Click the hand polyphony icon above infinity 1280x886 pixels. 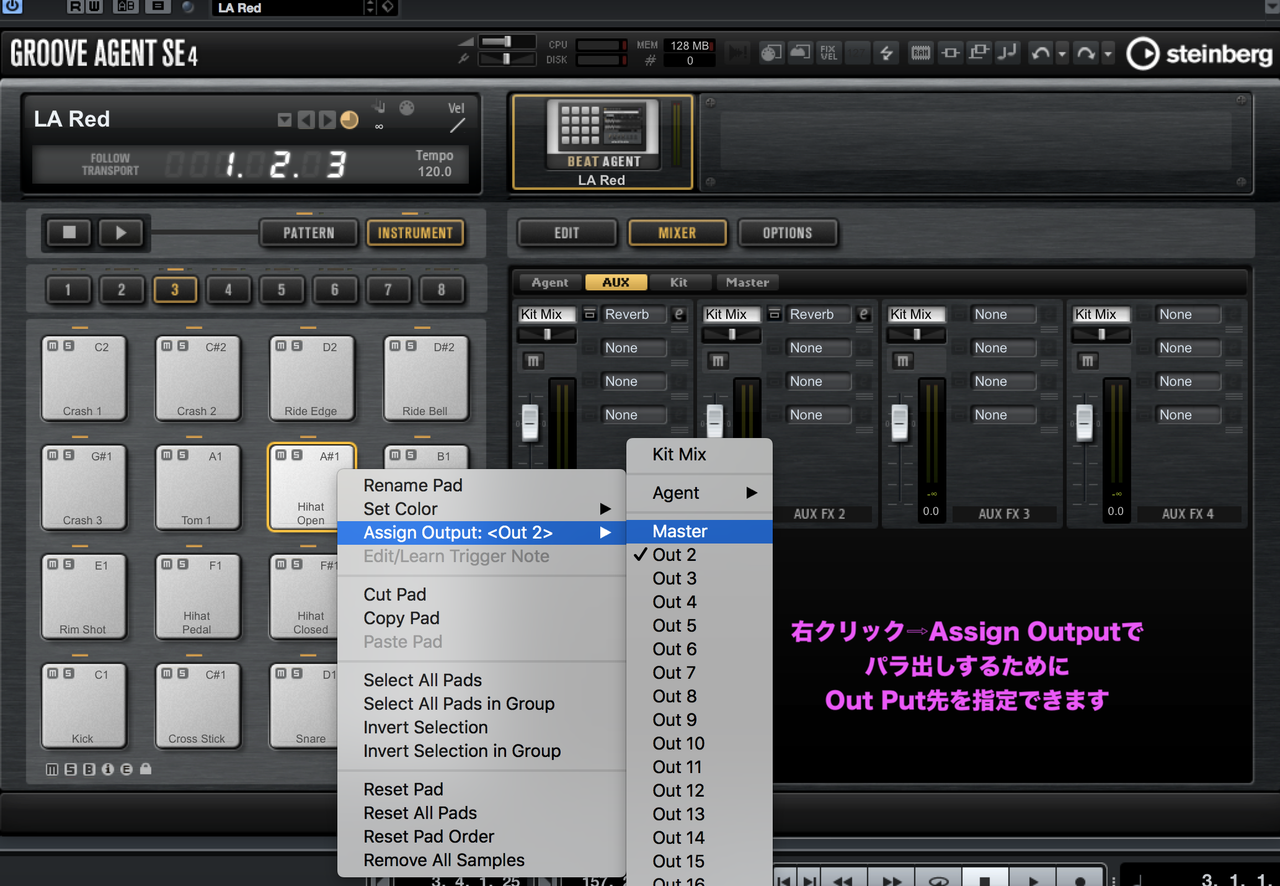(x=379, y=107)
